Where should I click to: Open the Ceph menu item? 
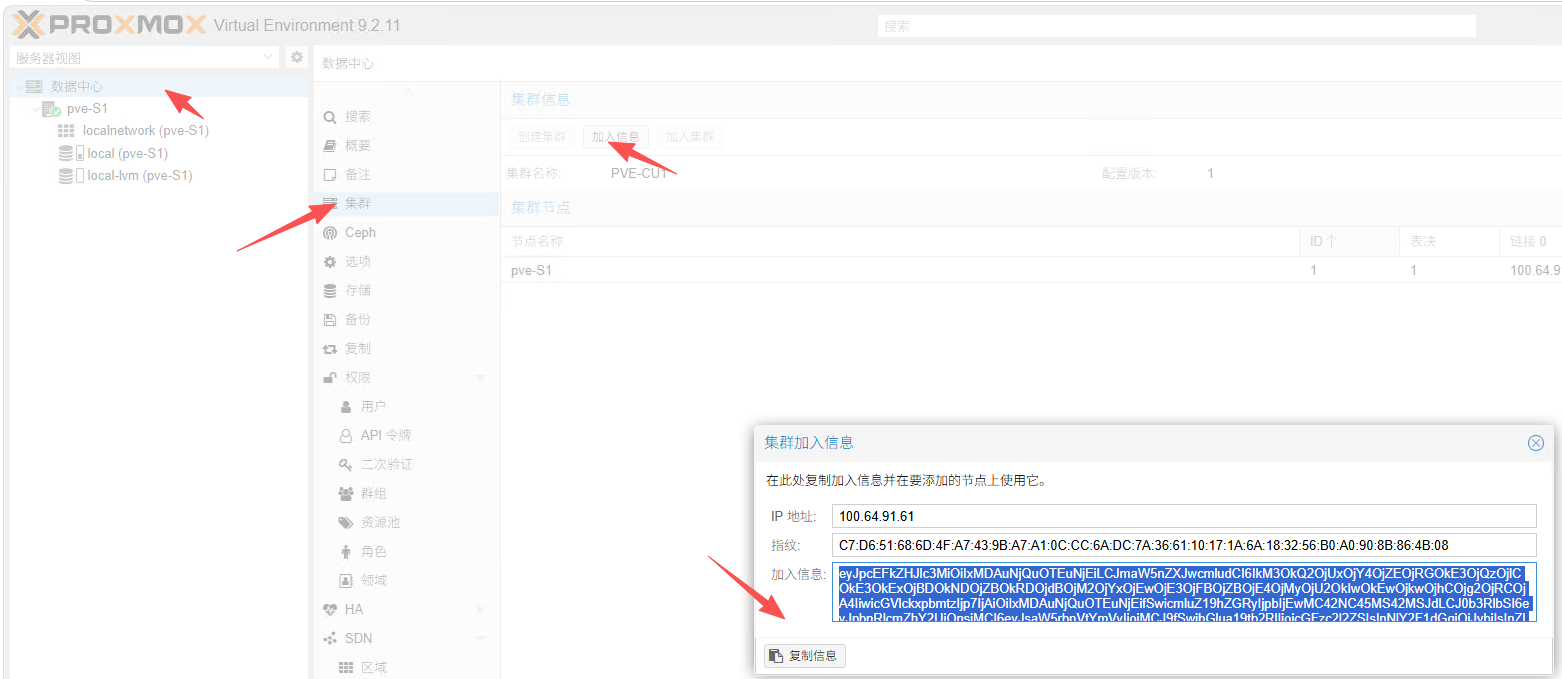coord(360,233)
